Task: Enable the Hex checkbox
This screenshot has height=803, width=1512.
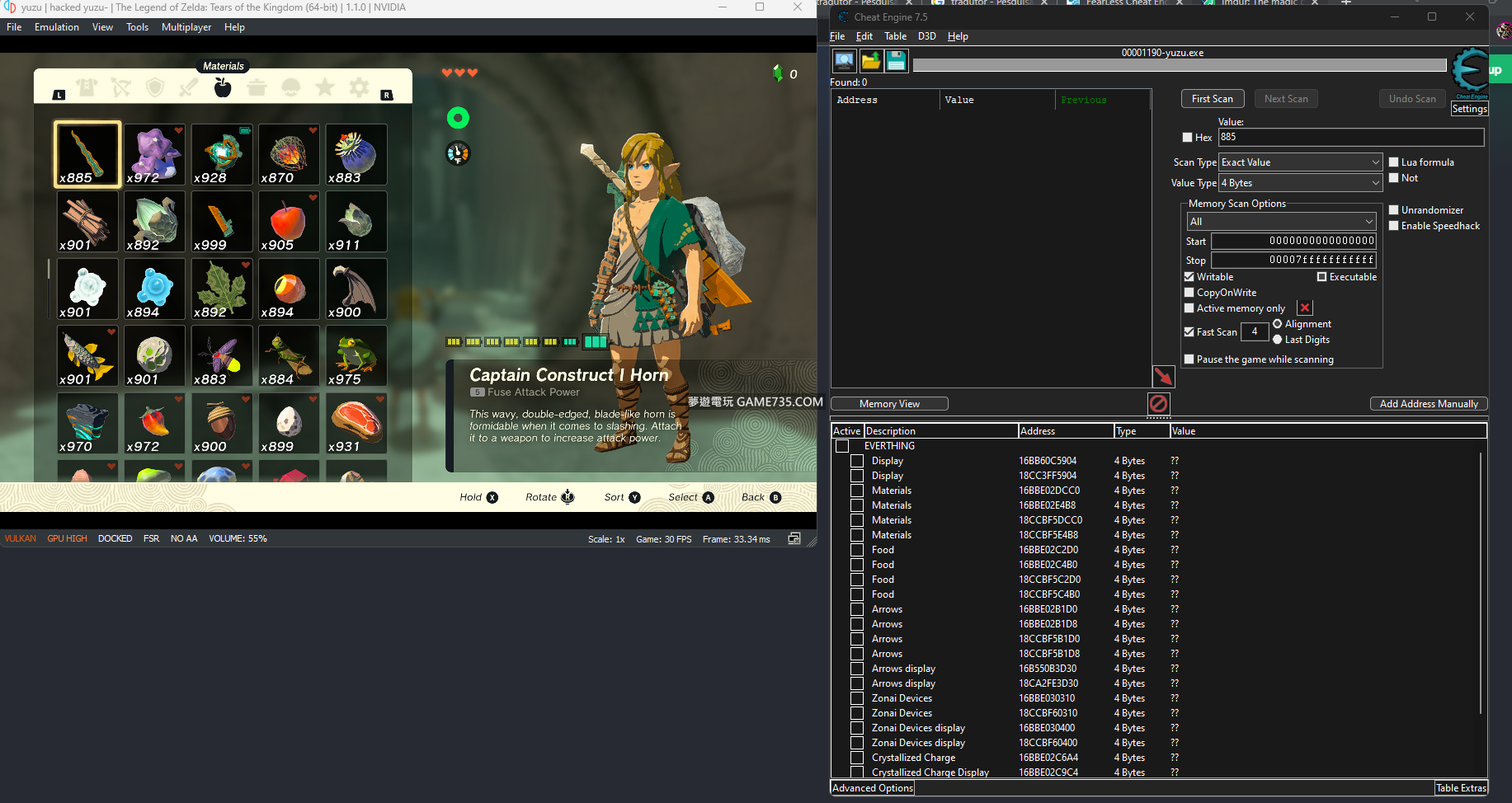Action: pyautogui.click(x=1188, y=138)
